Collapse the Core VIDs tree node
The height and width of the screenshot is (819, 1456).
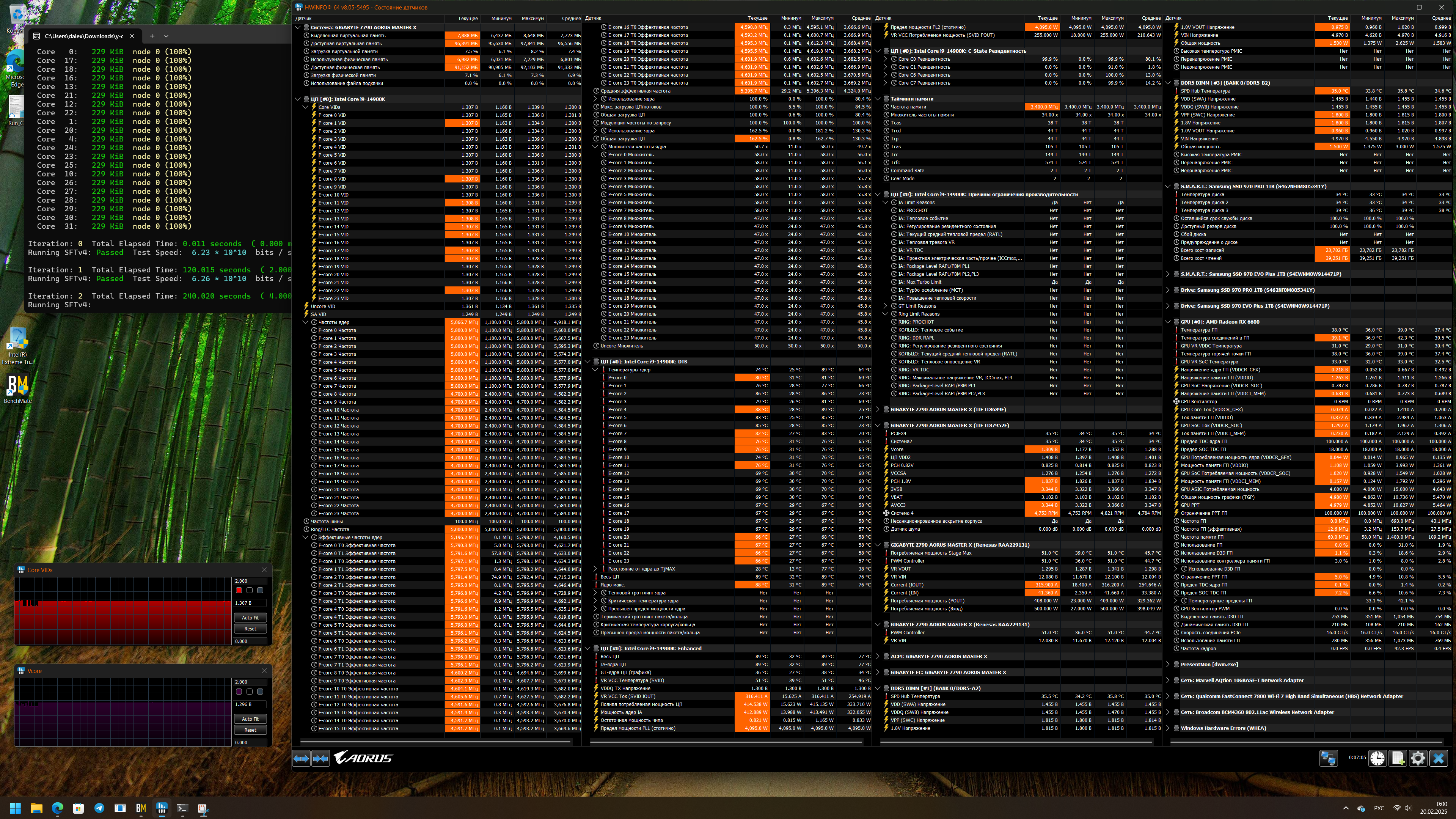pyautogui.click(x=306, y=107)
